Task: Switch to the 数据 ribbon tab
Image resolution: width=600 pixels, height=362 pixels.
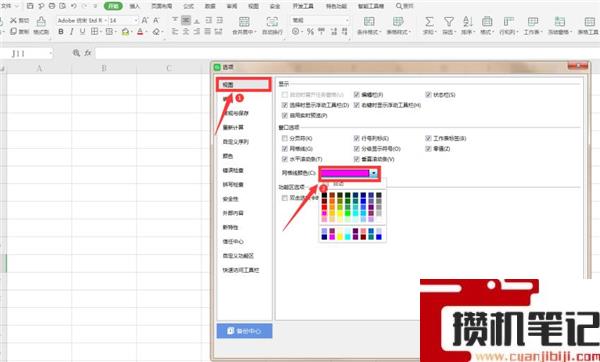Action: [210, 6]
